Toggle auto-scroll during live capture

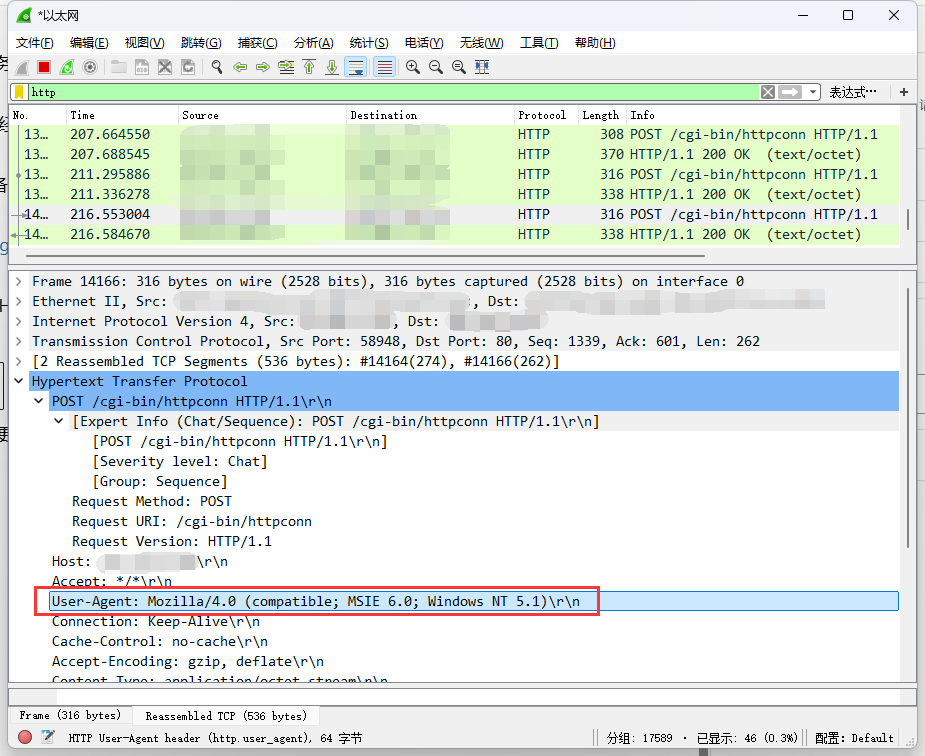(x=355, y=67)
